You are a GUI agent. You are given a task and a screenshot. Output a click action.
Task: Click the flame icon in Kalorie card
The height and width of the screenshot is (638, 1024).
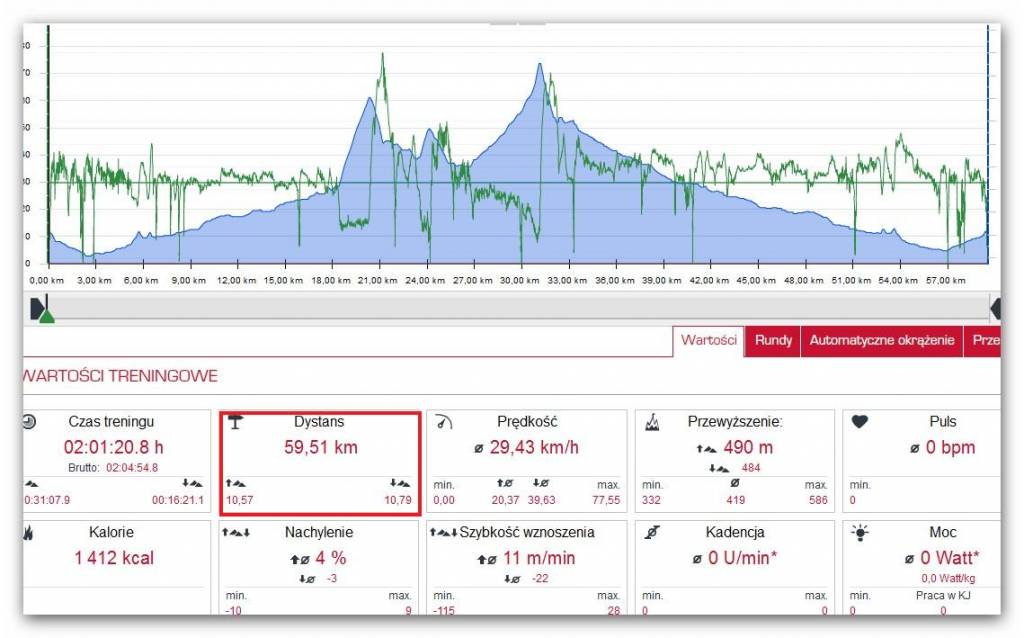click(x=28, y=533)
